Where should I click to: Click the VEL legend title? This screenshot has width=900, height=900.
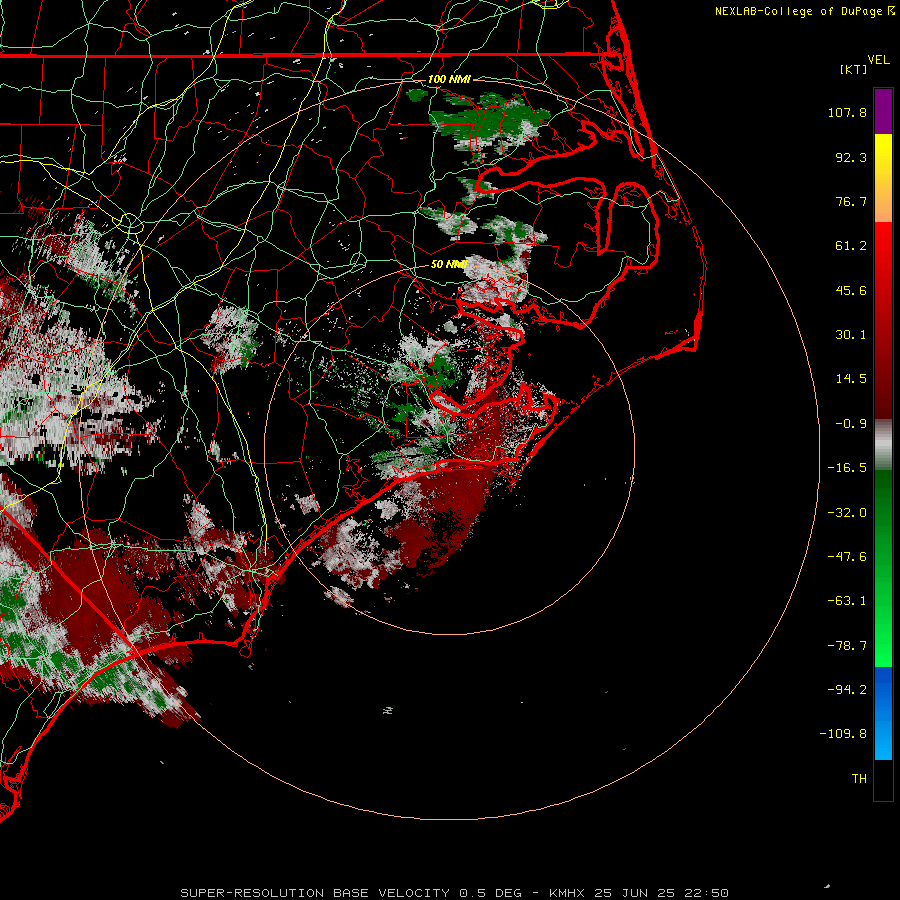[x=878, y=59]
